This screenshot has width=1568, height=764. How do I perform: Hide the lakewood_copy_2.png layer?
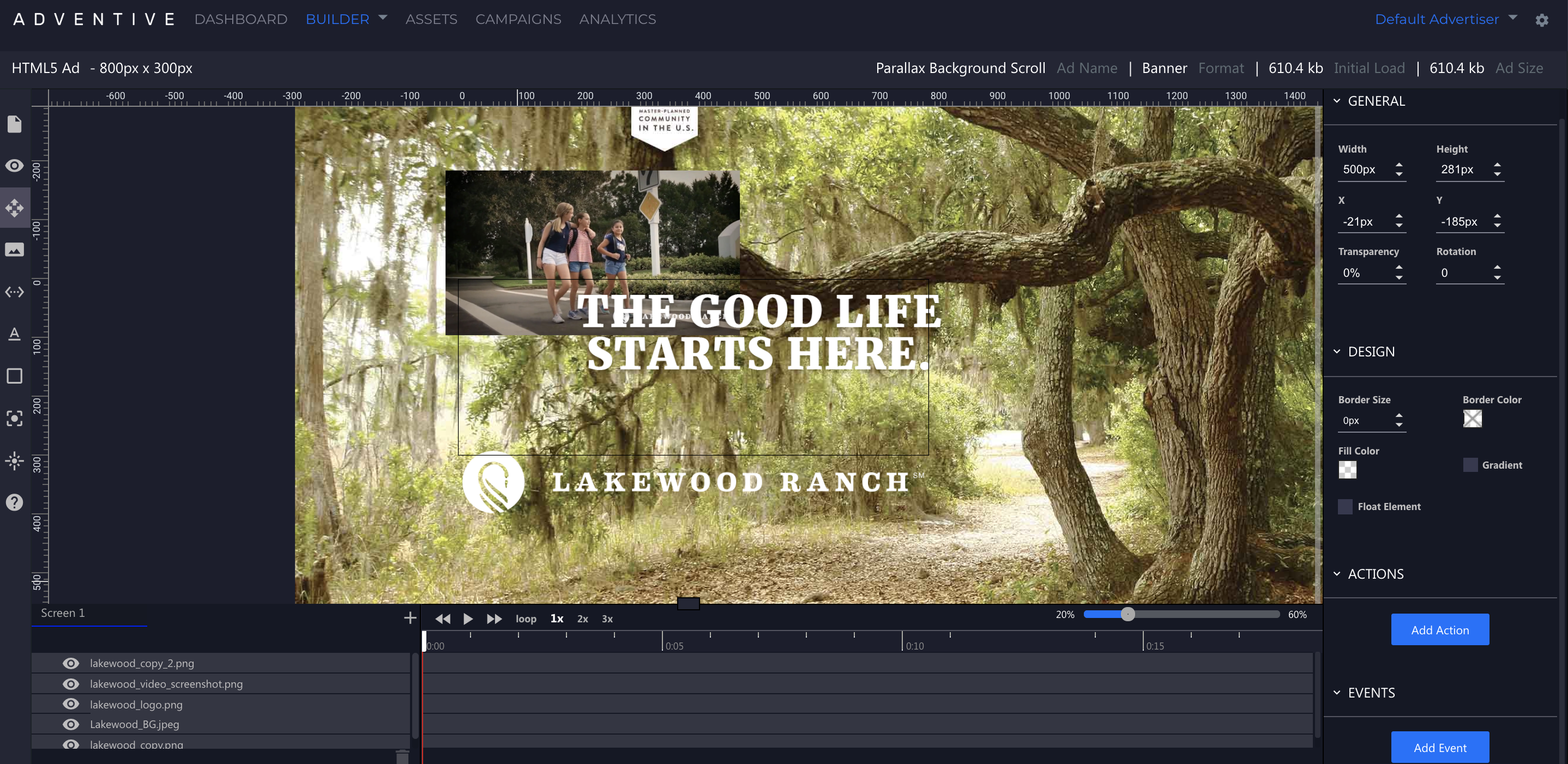point(71,663)
